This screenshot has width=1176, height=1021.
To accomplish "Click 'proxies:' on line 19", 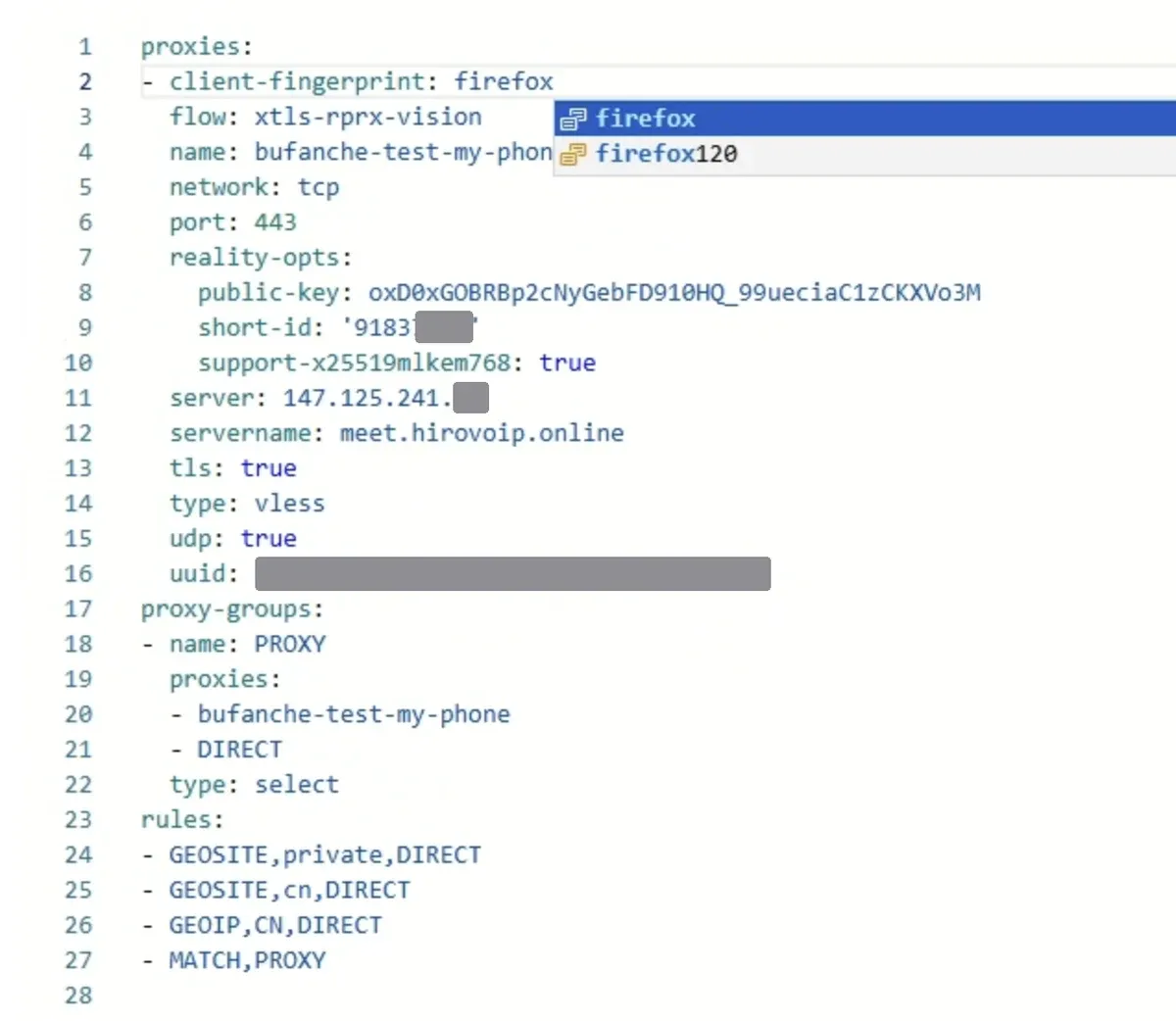I will pyautogui.click(x=225, y=679).
